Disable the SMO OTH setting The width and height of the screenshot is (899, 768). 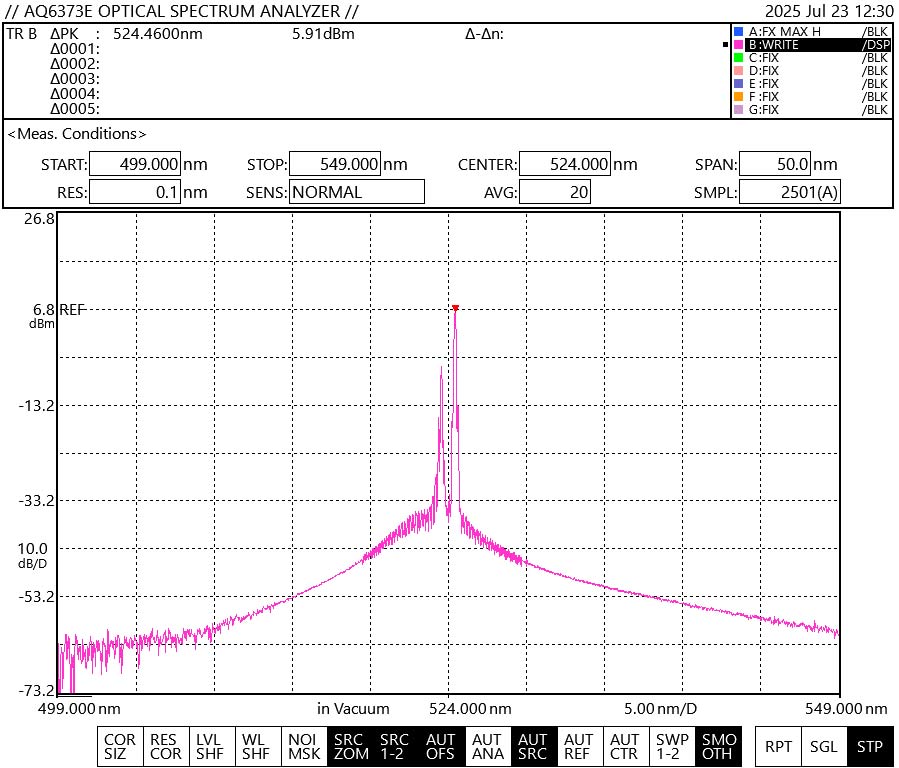pyautogui.click(x=717, y=747)
